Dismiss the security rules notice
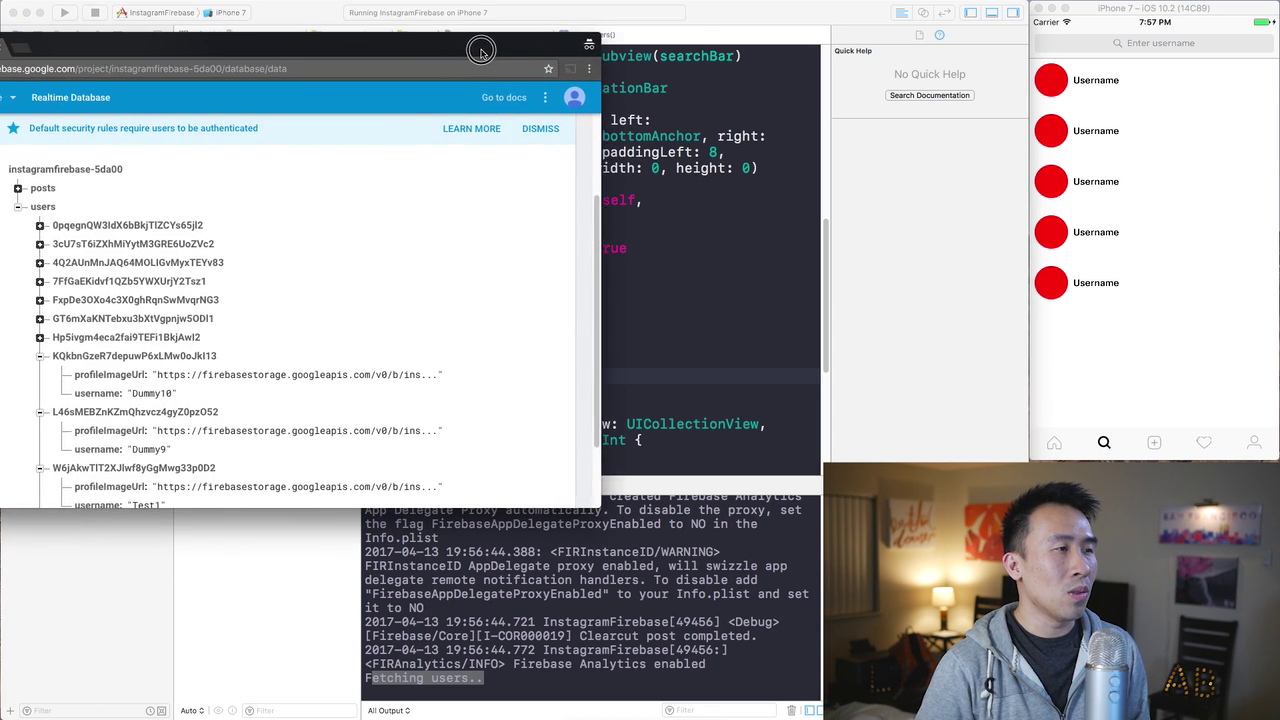This screenshot has height=720, width=1280. (540, 129)
